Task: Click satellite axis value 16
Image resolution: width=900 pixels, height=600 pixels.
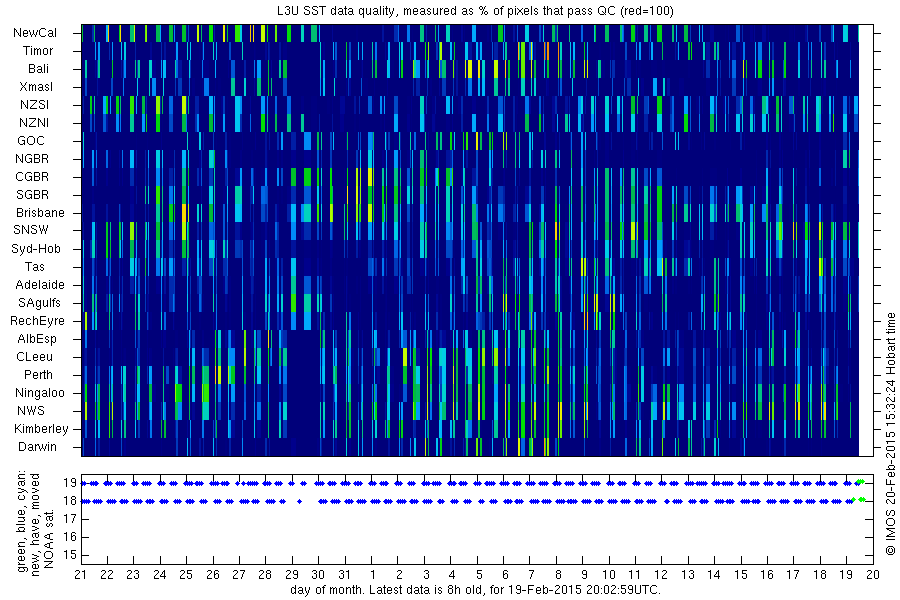Action: click(x=70, y=537)
